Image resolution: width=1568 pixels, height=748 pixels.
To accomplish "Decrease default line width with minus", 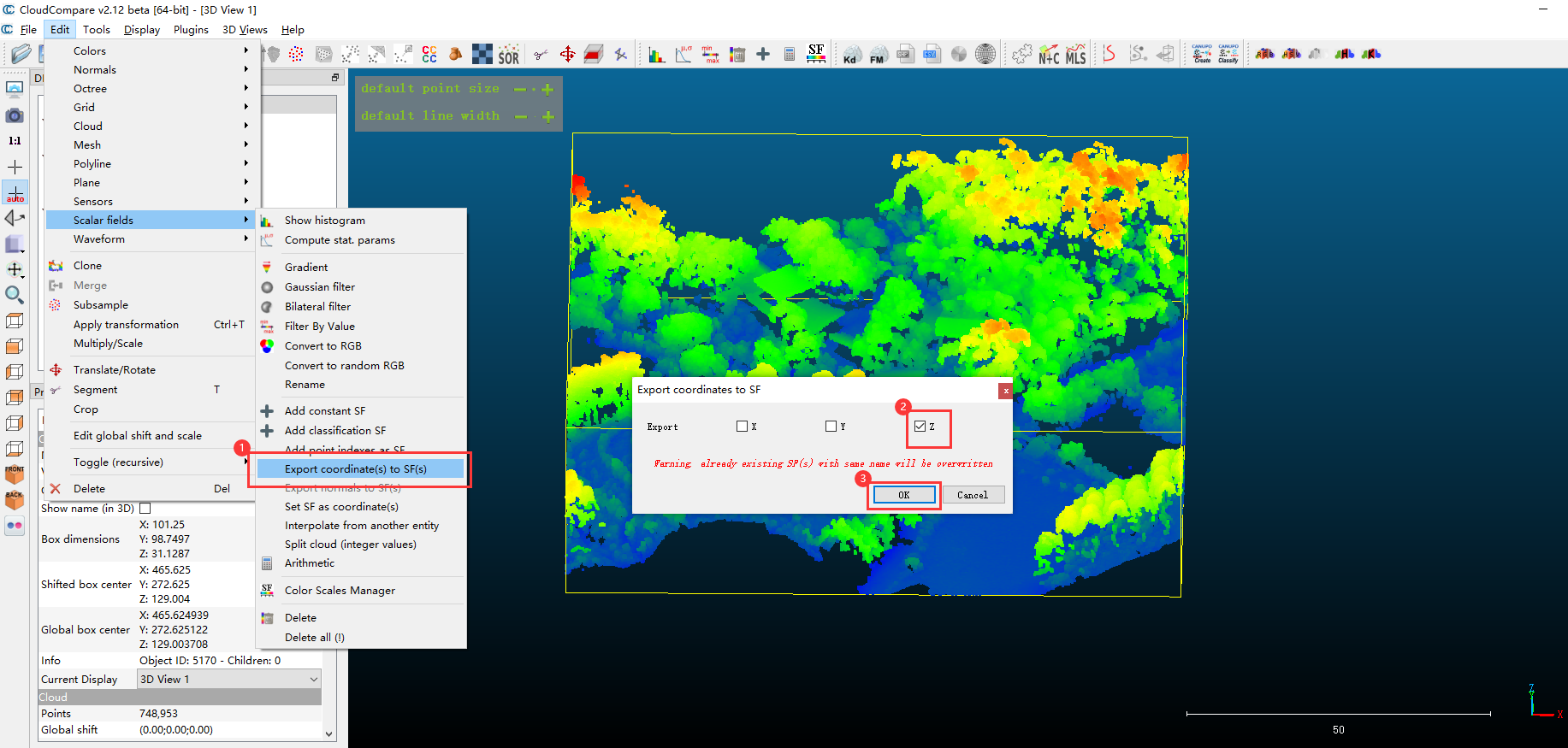I will point(520,116).
